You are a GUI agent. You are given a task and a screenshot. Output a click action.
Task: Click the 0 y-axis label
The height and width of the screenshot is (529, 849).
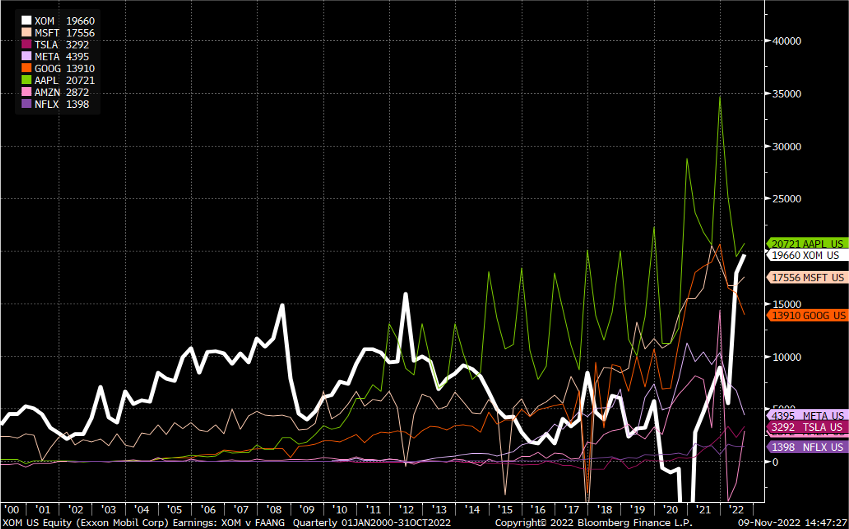click(x=775, y=462)
